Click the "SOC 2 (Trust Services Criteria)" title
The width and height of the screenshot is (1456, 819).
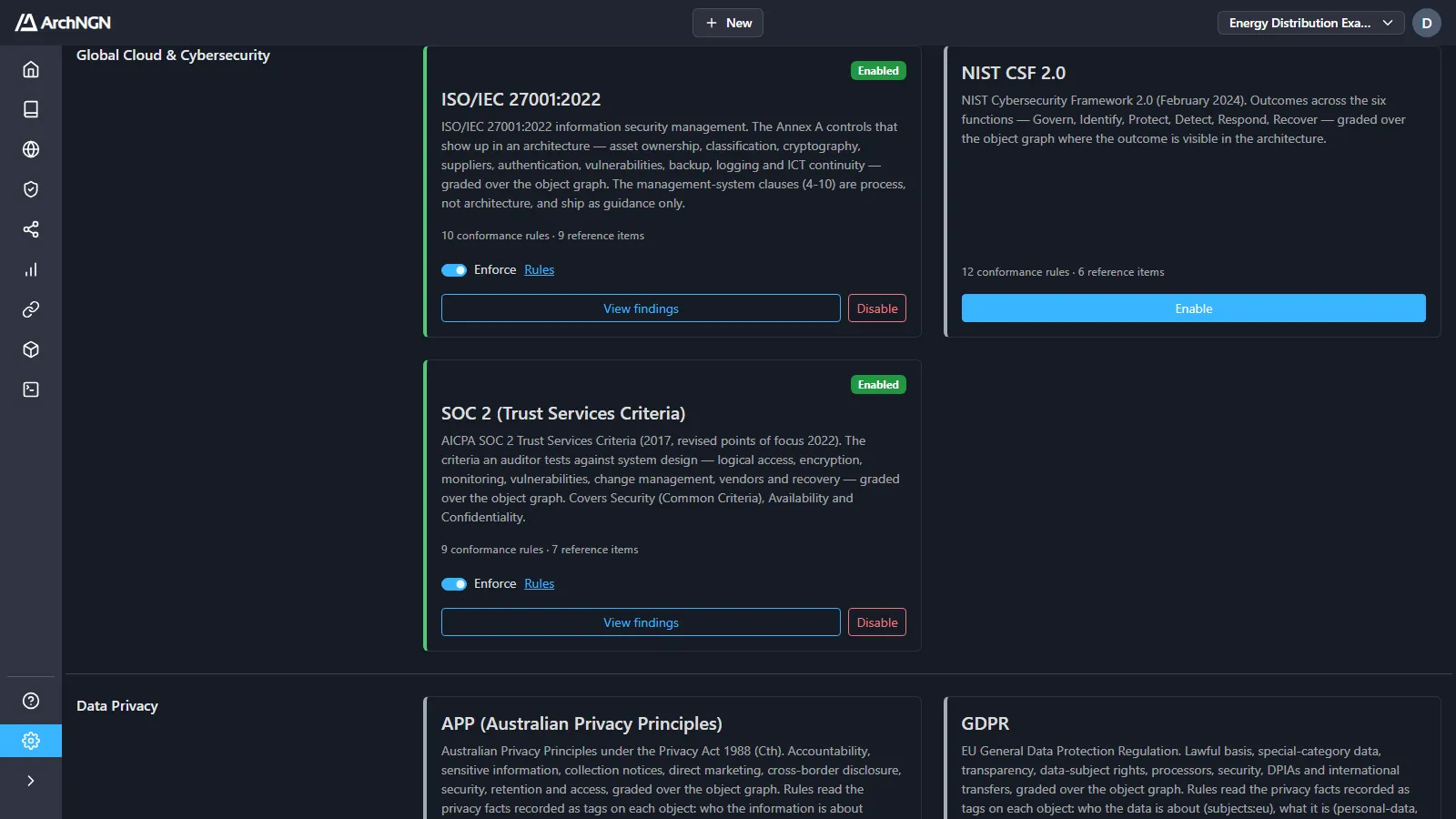563,413
